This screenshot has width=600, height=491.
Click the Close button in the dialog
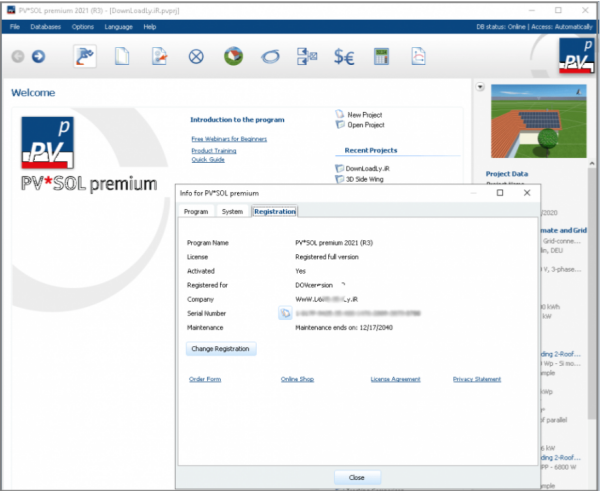click(x=357, y=477)
